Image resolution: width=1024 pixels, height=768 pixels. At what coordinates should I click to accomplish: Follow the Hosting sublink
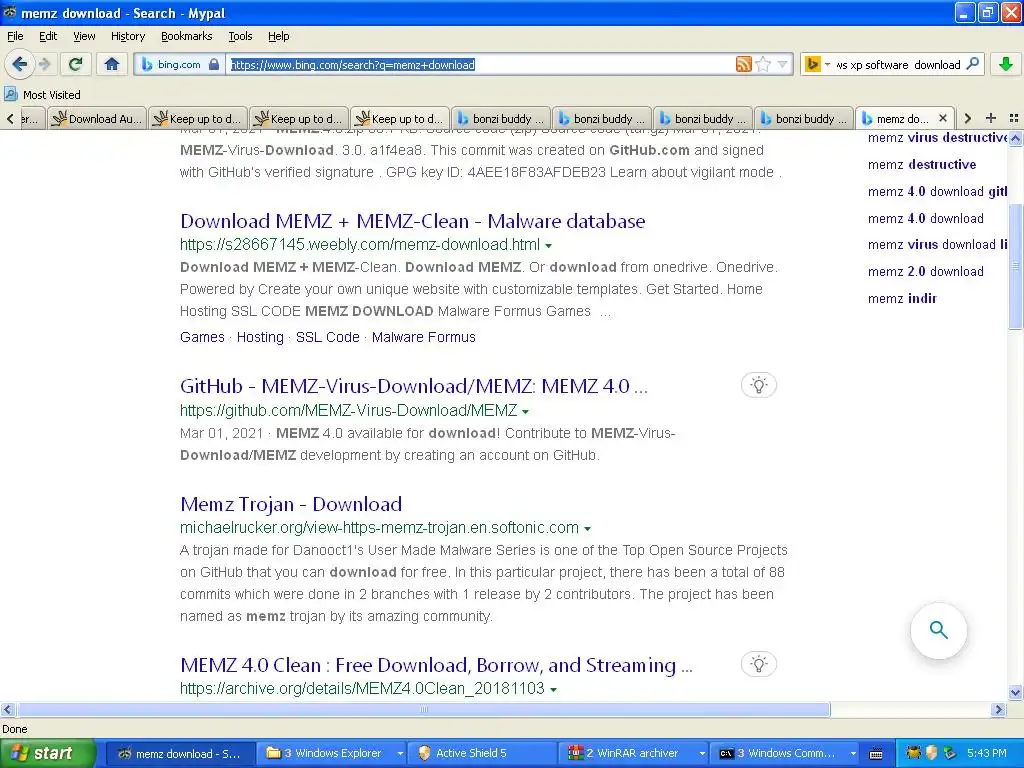coord(260,337)
